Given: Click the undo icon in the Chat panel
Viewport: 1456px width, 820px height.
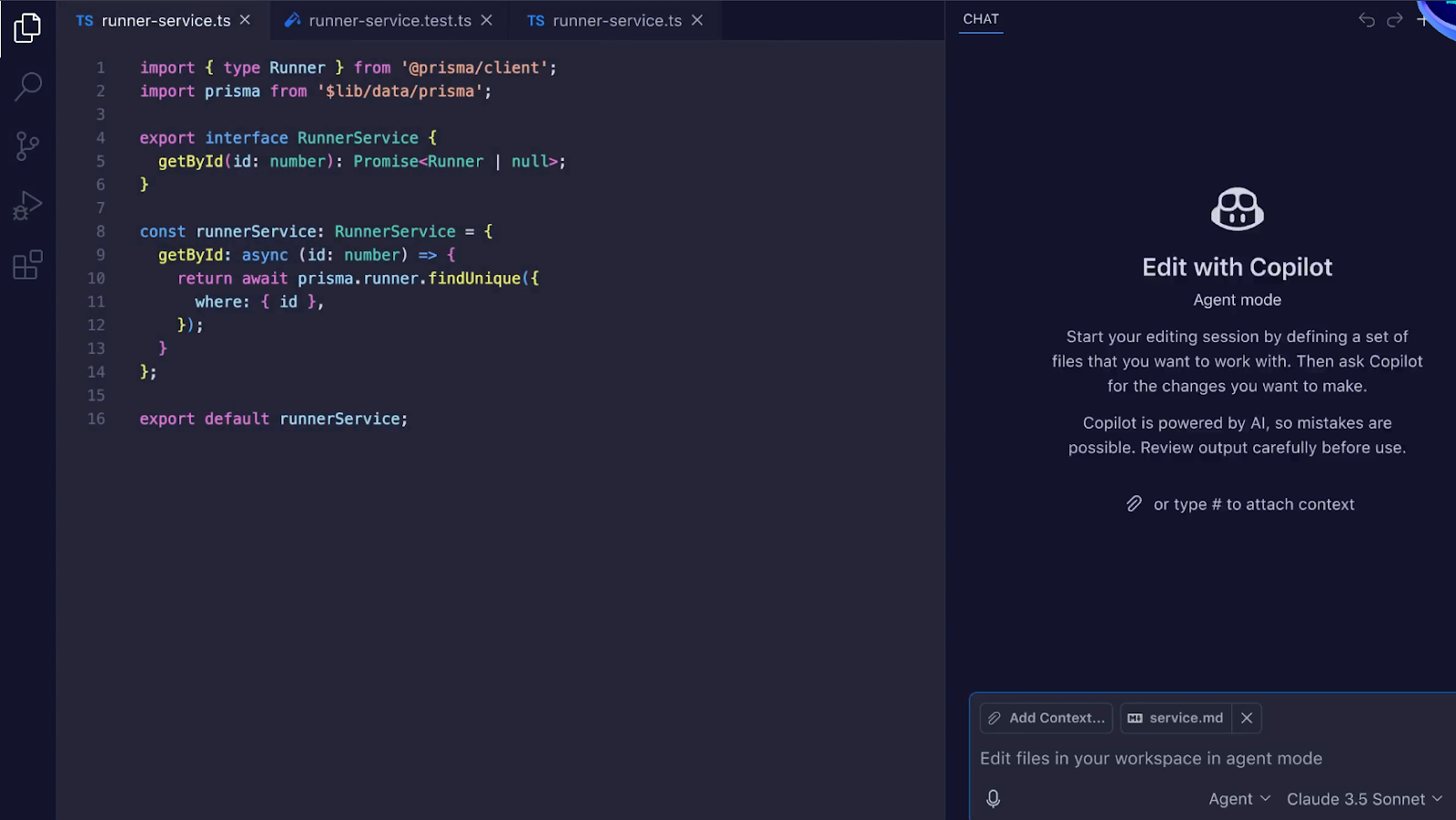Looking at the screenshot, I should click(1365, 18).
